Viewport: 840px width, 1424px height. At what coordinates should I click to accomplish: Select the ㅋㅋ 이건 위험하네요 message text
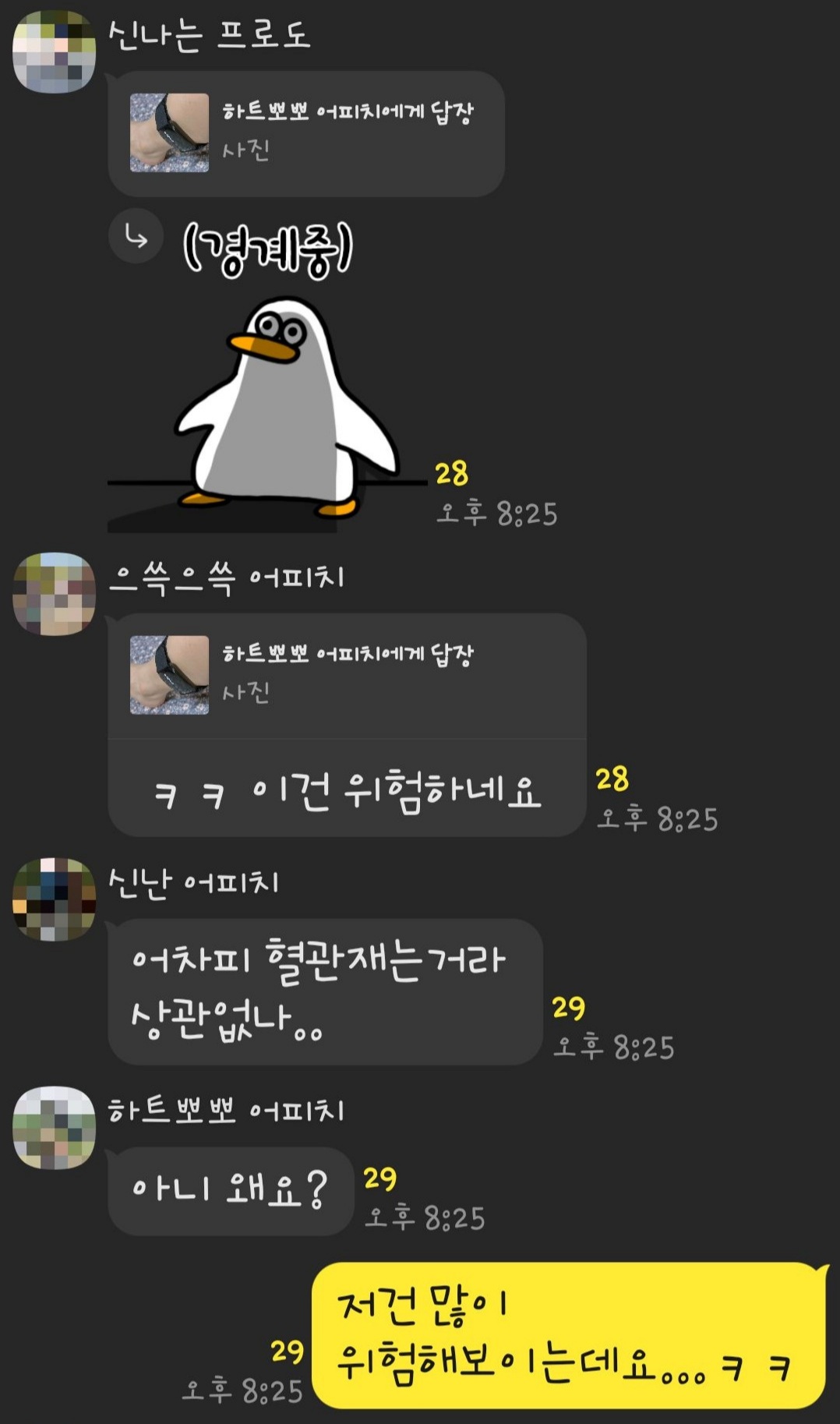(347, 792)
